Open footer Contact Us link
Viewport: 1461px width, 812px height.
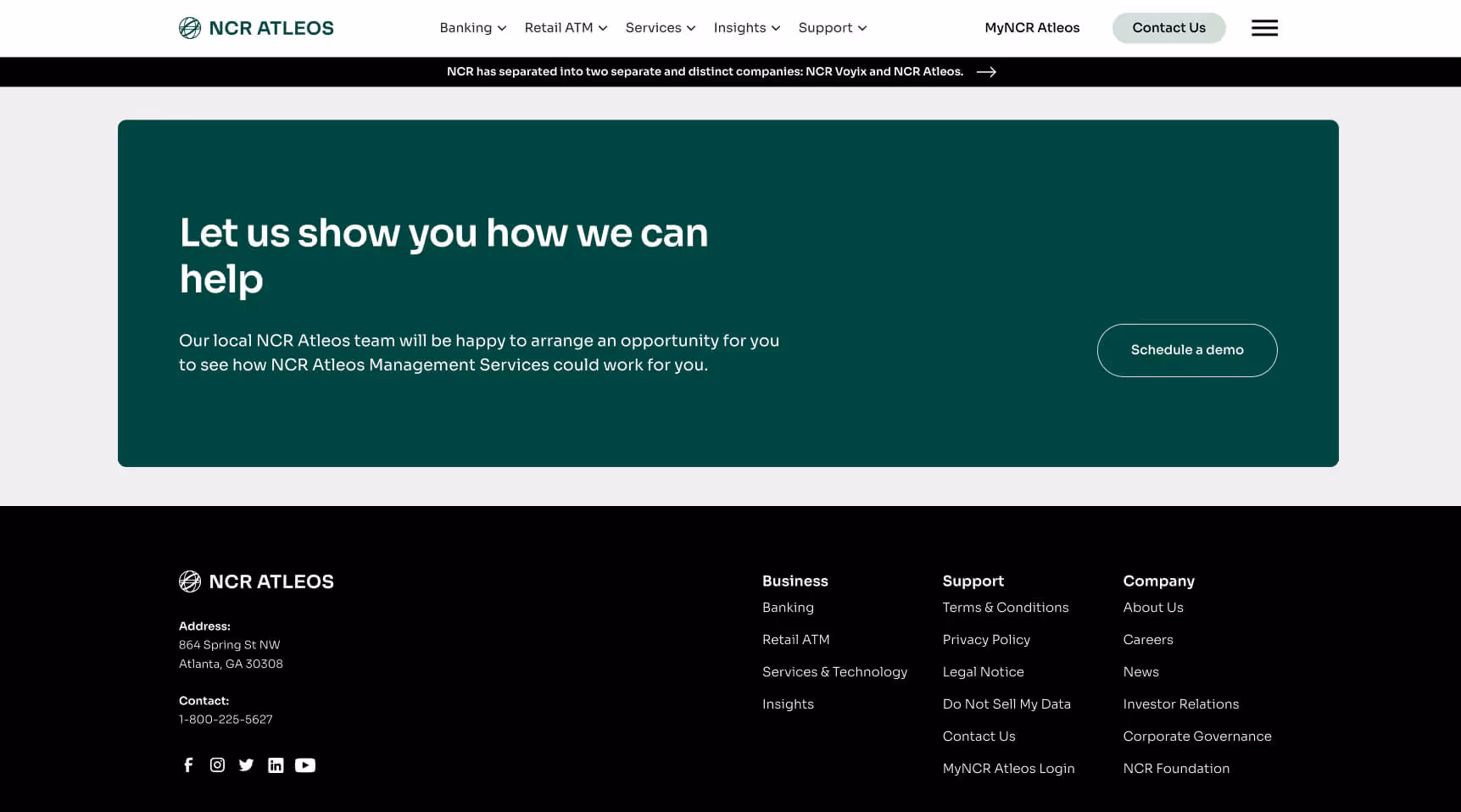coord(979,737)
